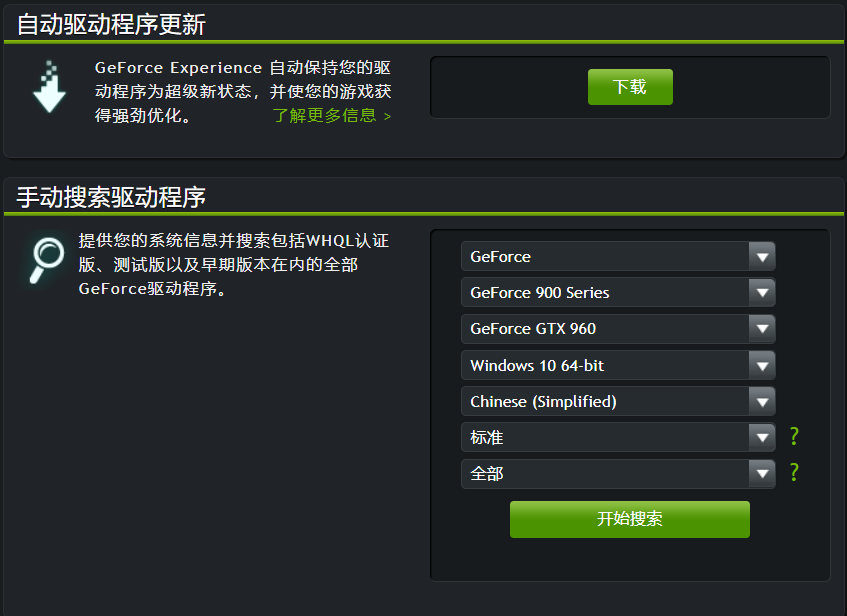Click the 自动驱动程序更新 section heading
The height and width of the screenshot is (616, 847).
[111, 24]
